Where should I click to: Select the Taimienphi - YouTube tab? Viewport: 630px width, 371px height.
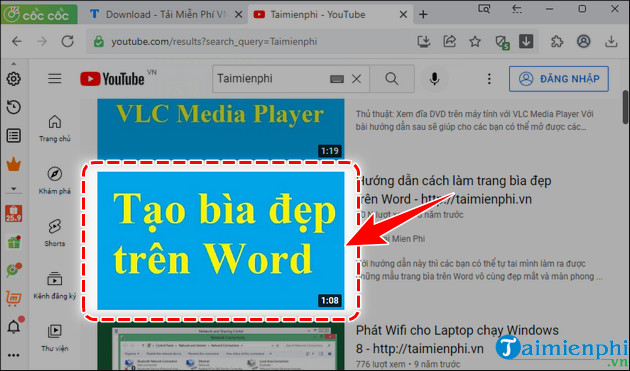point(317,14)
